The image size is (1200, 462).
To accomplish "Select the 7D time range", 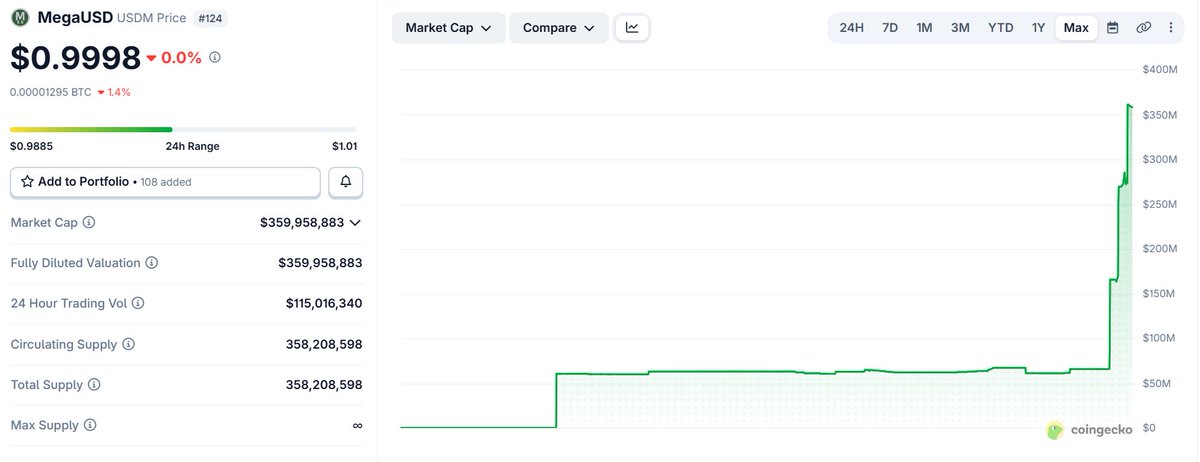I will point(890,27).
